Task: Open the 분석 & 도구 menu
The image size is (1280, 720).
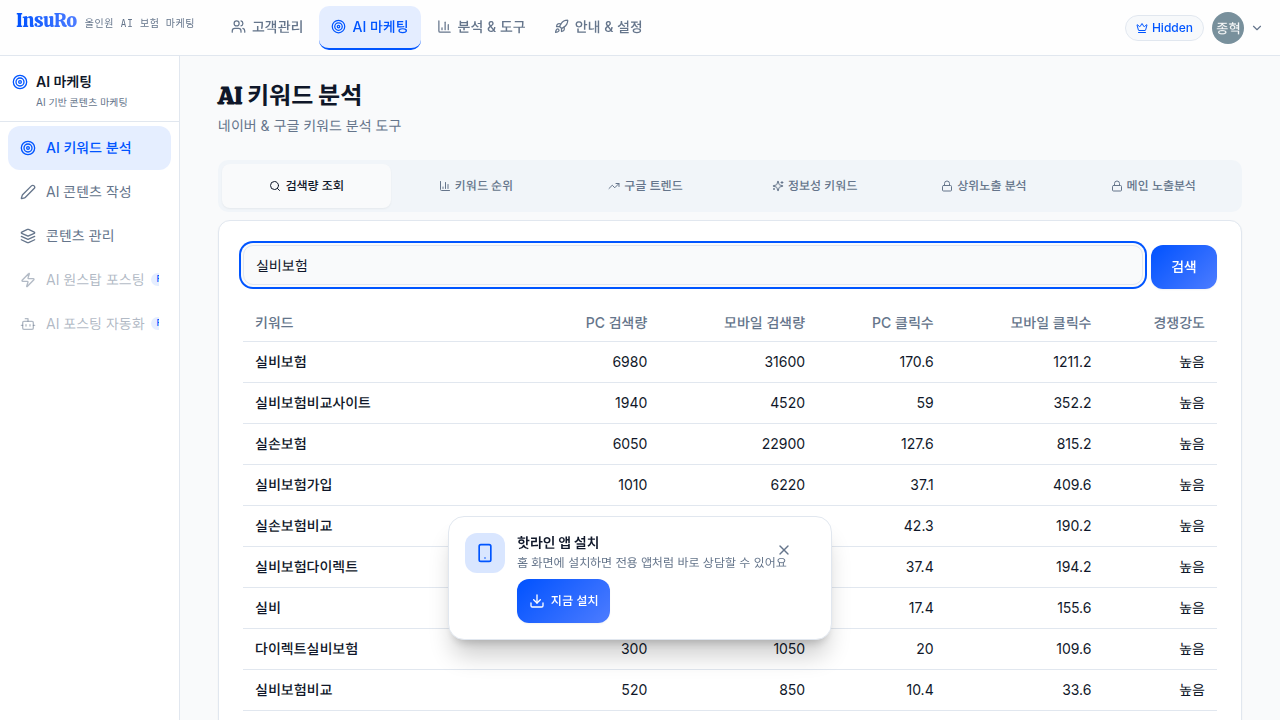Action: point(481,27)
